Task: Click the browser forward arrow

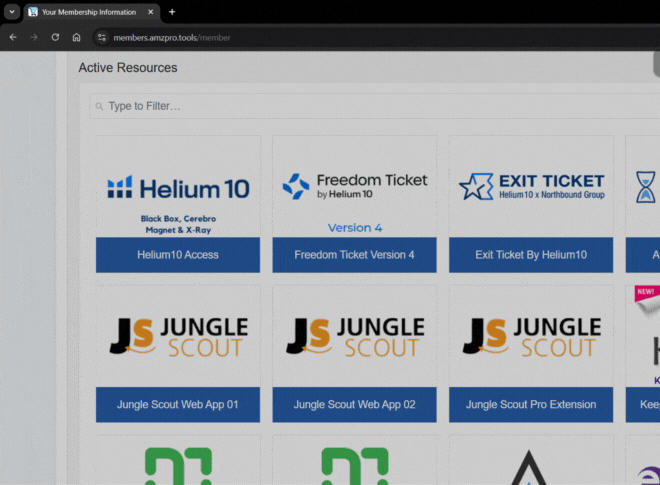Action: (34, 37)
